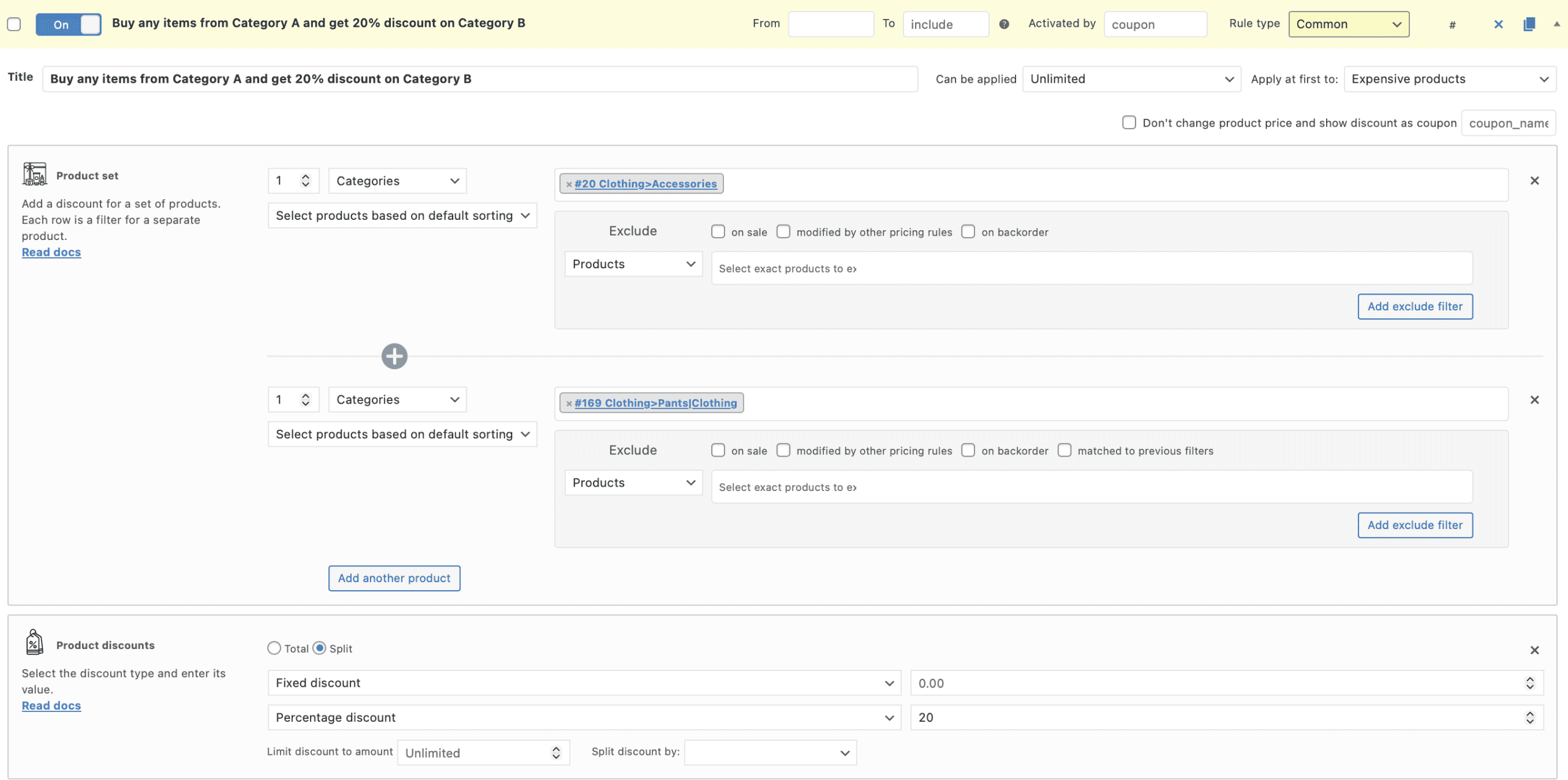The width and height of the screenshot is (1568, 780).
Task: Remove the #169 Clothing>Pants tag
Action: tap(569, 403)
